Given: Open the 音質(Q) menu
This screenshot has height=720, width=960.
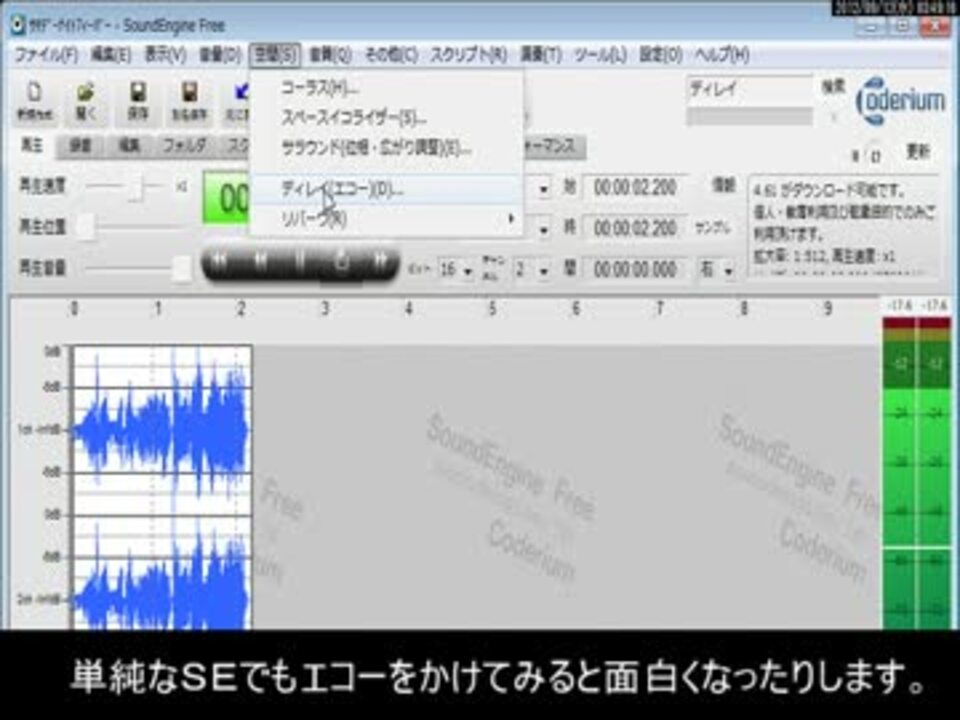Looking at the screenshot, I should point(330,55).
